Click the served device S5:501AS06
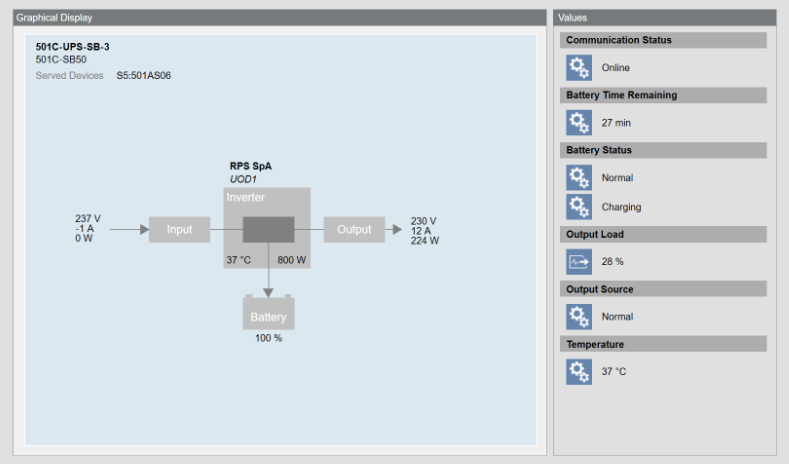 143,75
